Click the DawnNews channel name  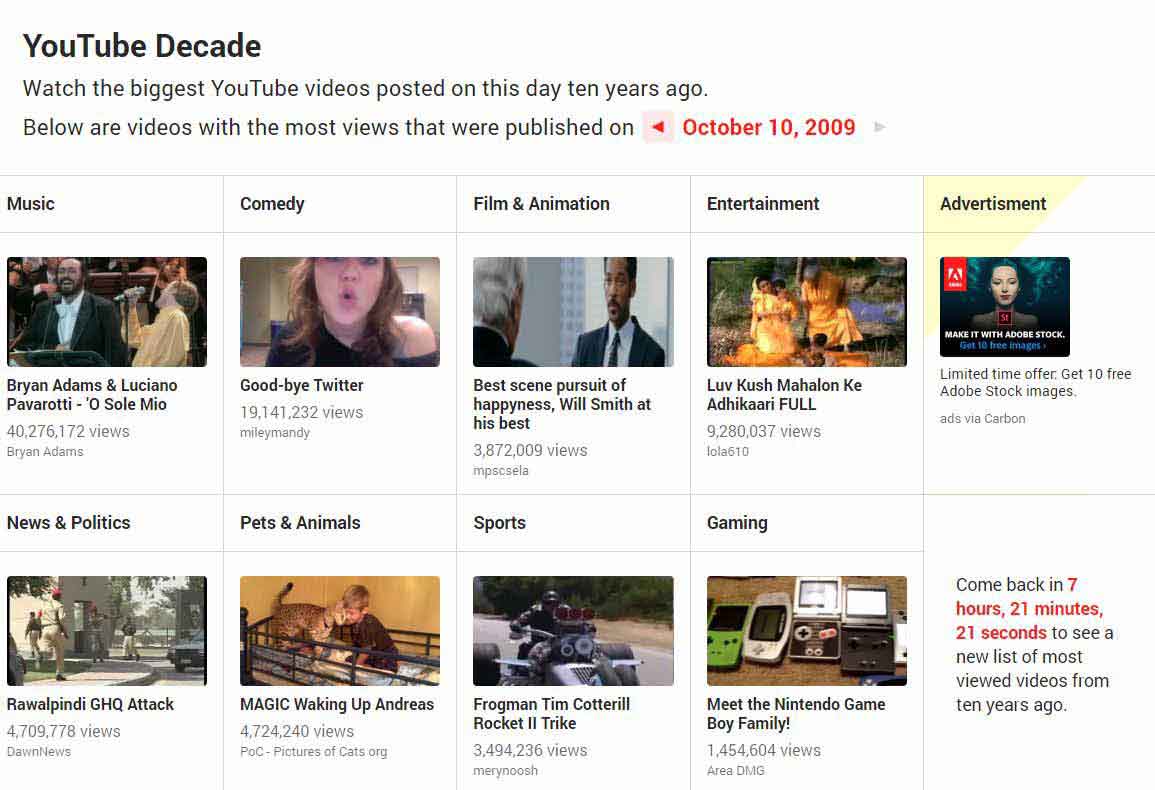[x=39, y=752]
